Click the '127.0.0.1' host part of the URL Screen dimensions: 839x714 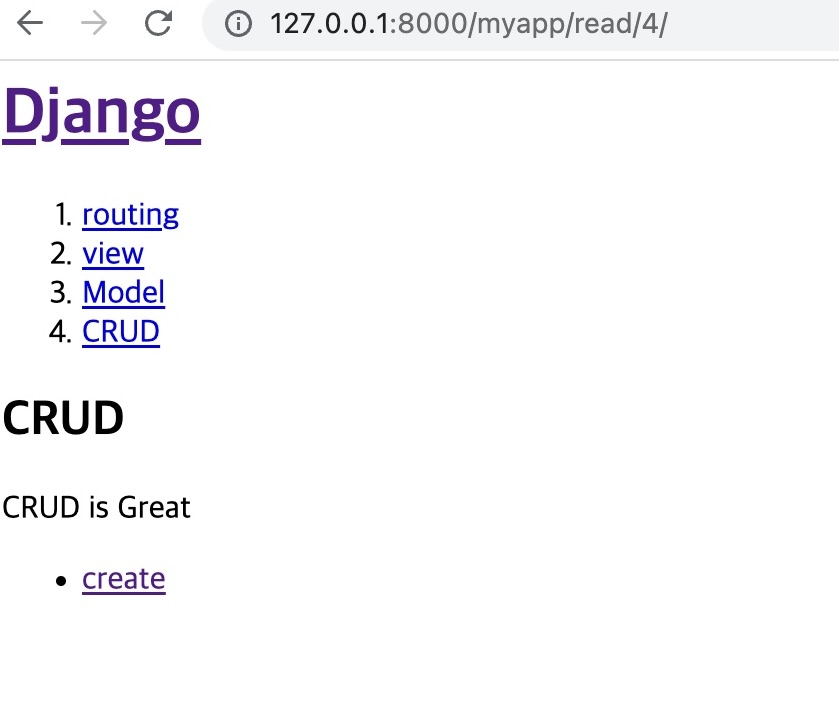pyautogui.click(x=330, y=24)
